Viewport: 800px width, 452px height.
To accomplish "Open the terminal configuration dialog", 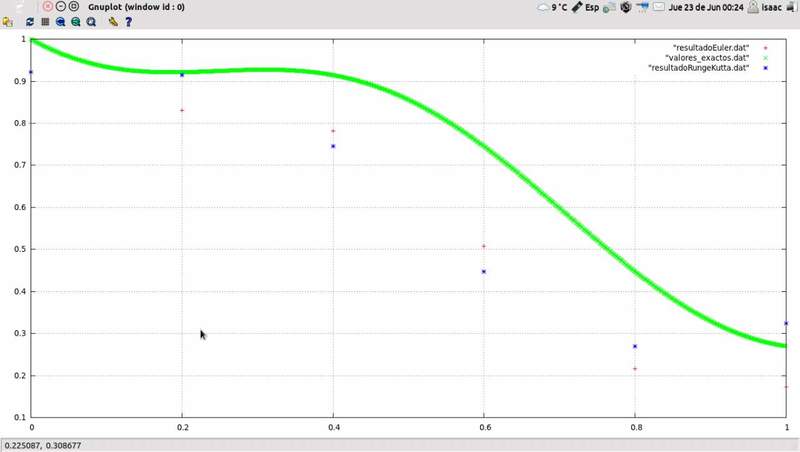I will point(113,22).
